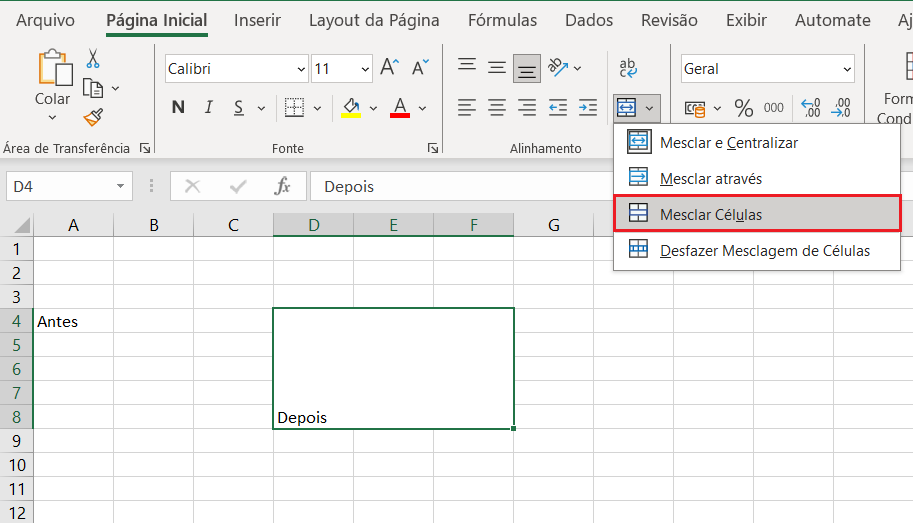Image resolution: width=913 pixels, height=523 pixels.
Task: Click the formula bar containing Depois
Action: click(x=460, y=186)
